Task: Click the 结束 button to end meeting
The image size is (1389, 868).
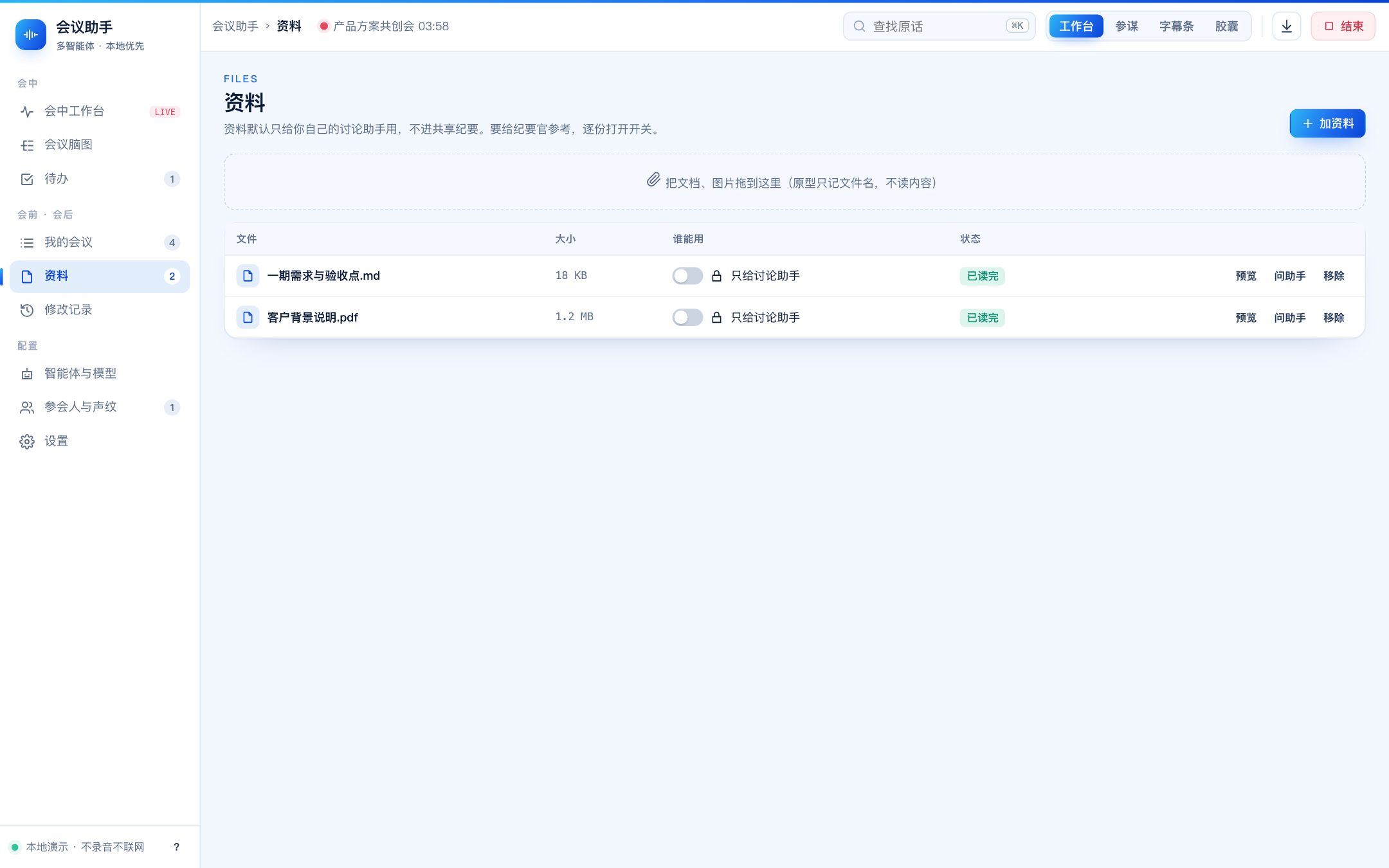Action: click(1343, 26)
